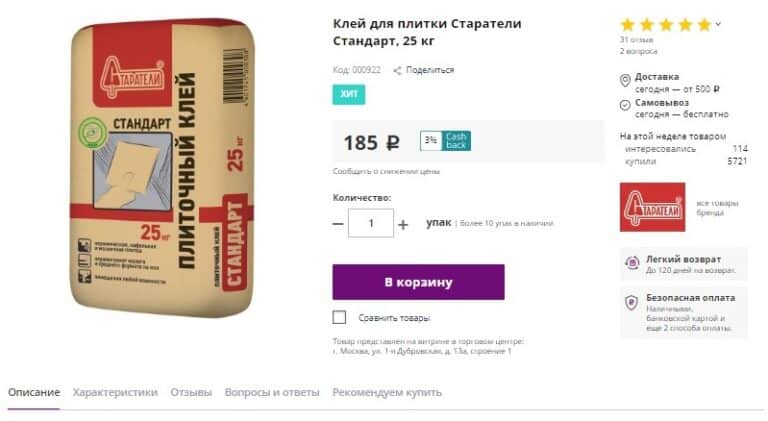Click the share icon next to Поделиться
The width and height of the screenshot is (768, 421).
point(397,70)
